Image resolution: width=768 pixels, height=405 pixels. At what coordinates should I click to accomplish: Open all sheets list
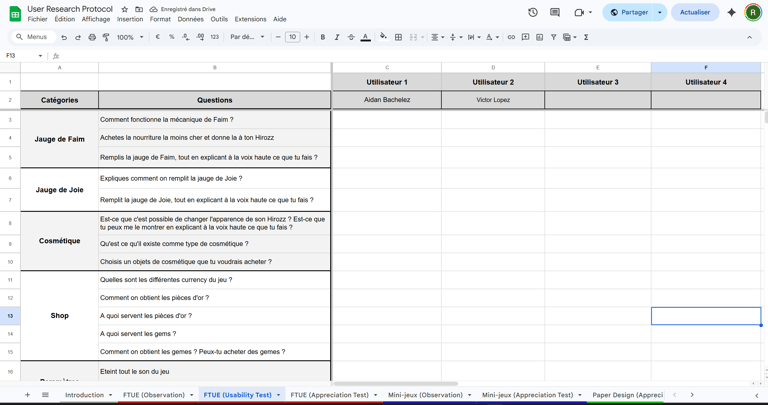(x=45, y=395)
